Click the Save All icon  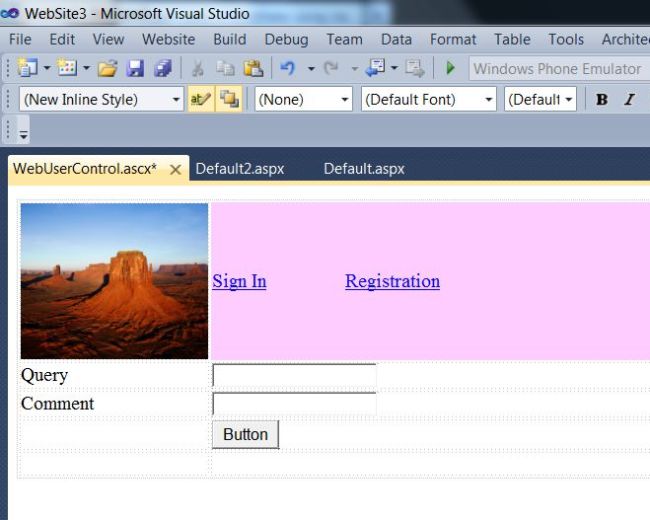pos(163,68)
